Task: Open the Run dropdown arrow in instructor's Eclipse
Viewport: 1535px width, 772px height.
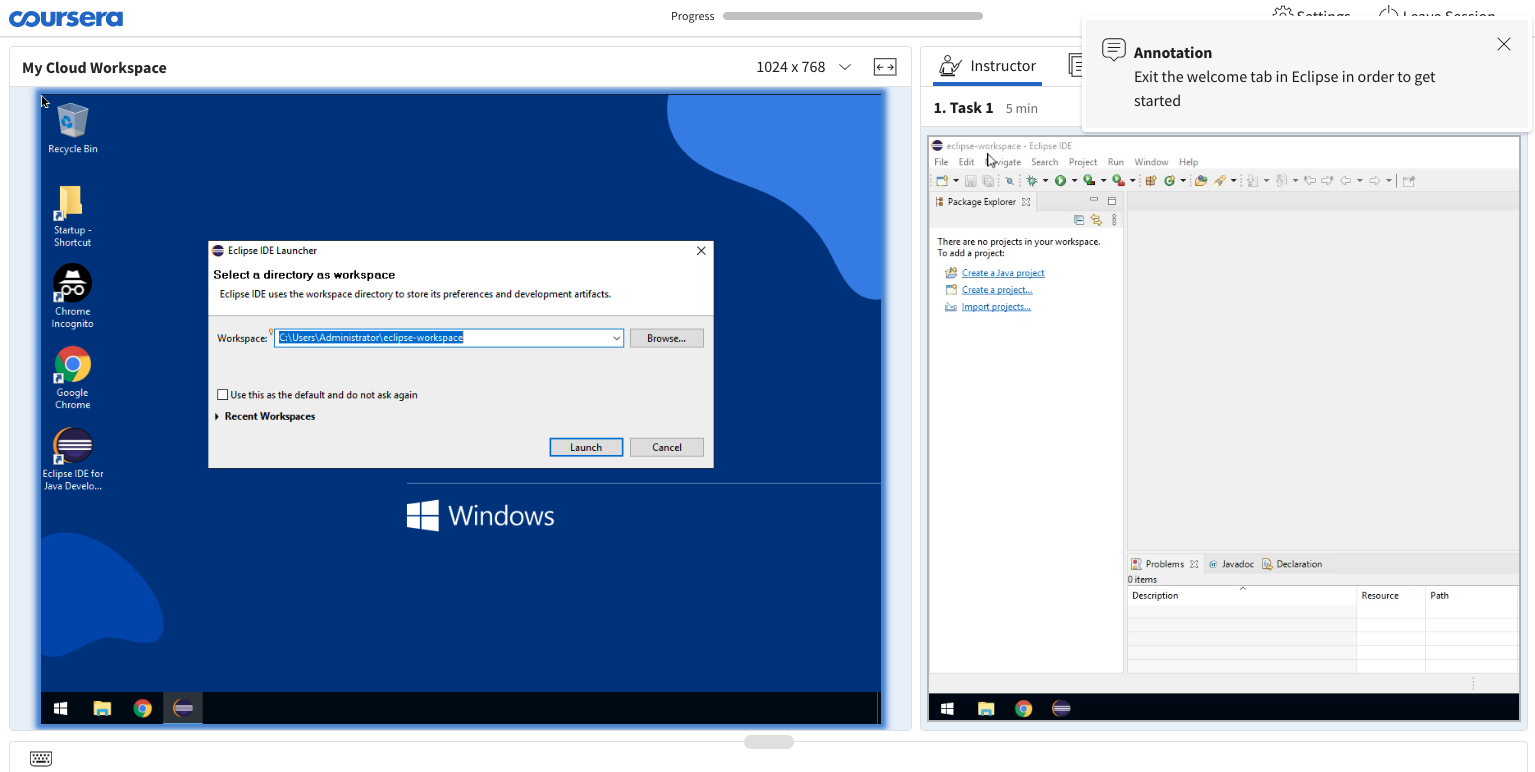Action: [x=1074, y=181]
